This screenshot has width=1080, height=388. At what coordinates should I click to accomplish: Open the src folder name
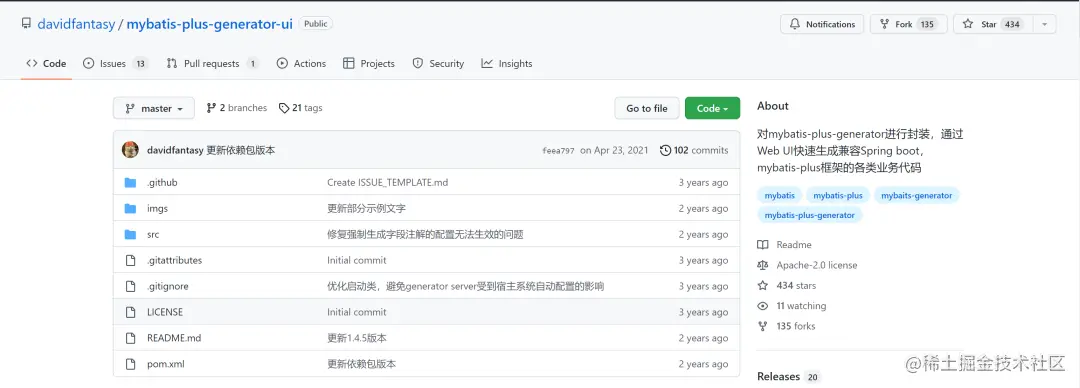tap(153, 234)
